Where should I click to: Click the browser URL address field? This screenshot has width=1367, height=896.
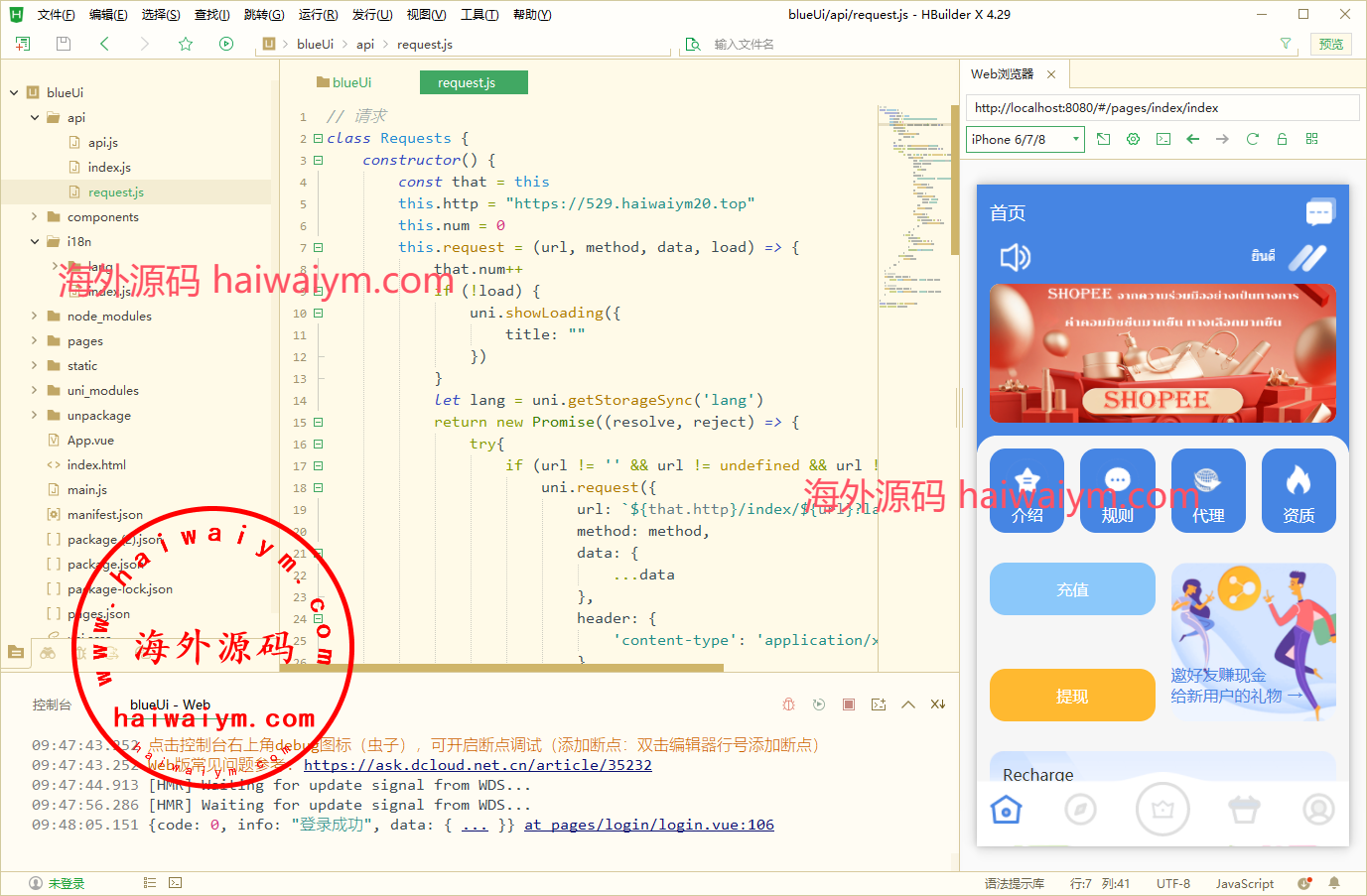point(1162,107)
